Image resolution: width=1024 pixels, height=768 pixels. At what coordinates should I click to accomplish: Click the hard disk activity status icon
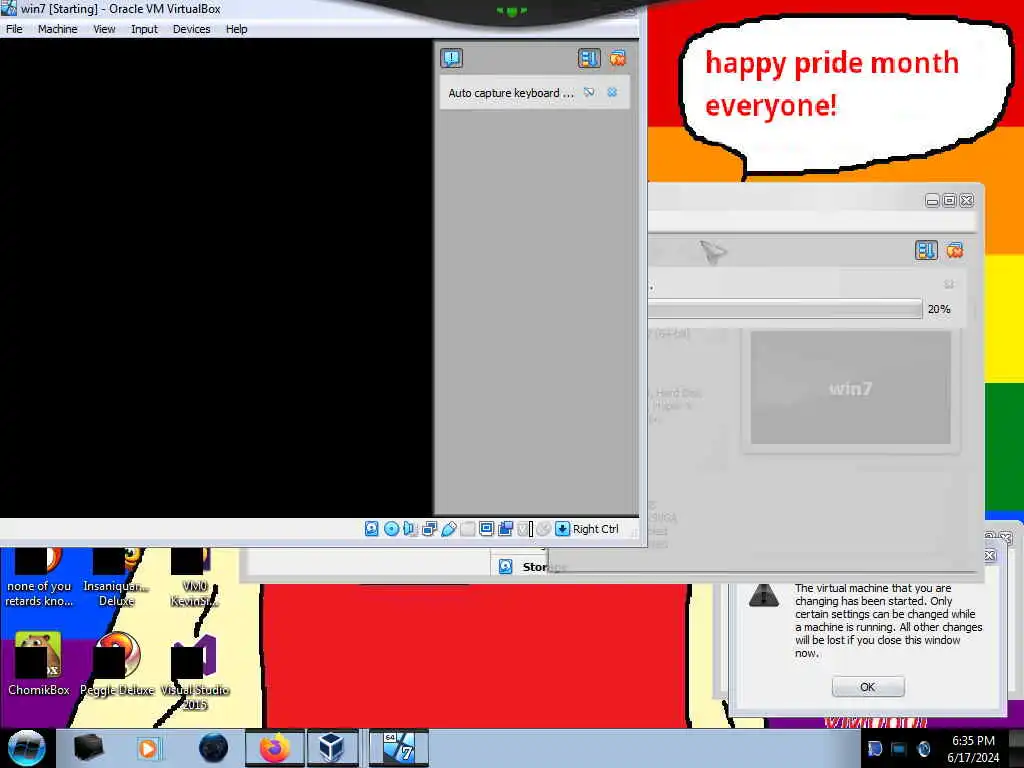[x=372, y=528]
